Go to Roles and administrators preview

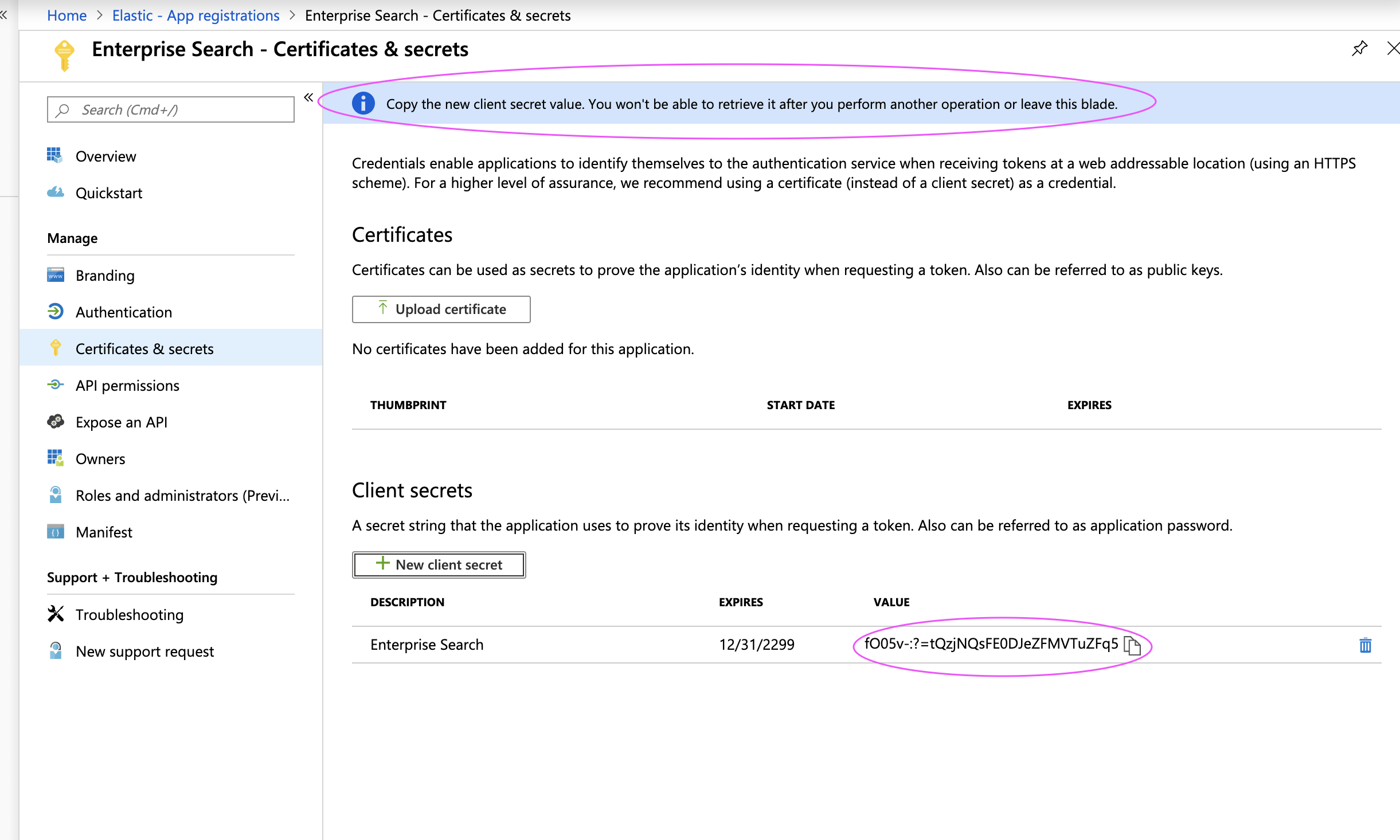182,496
